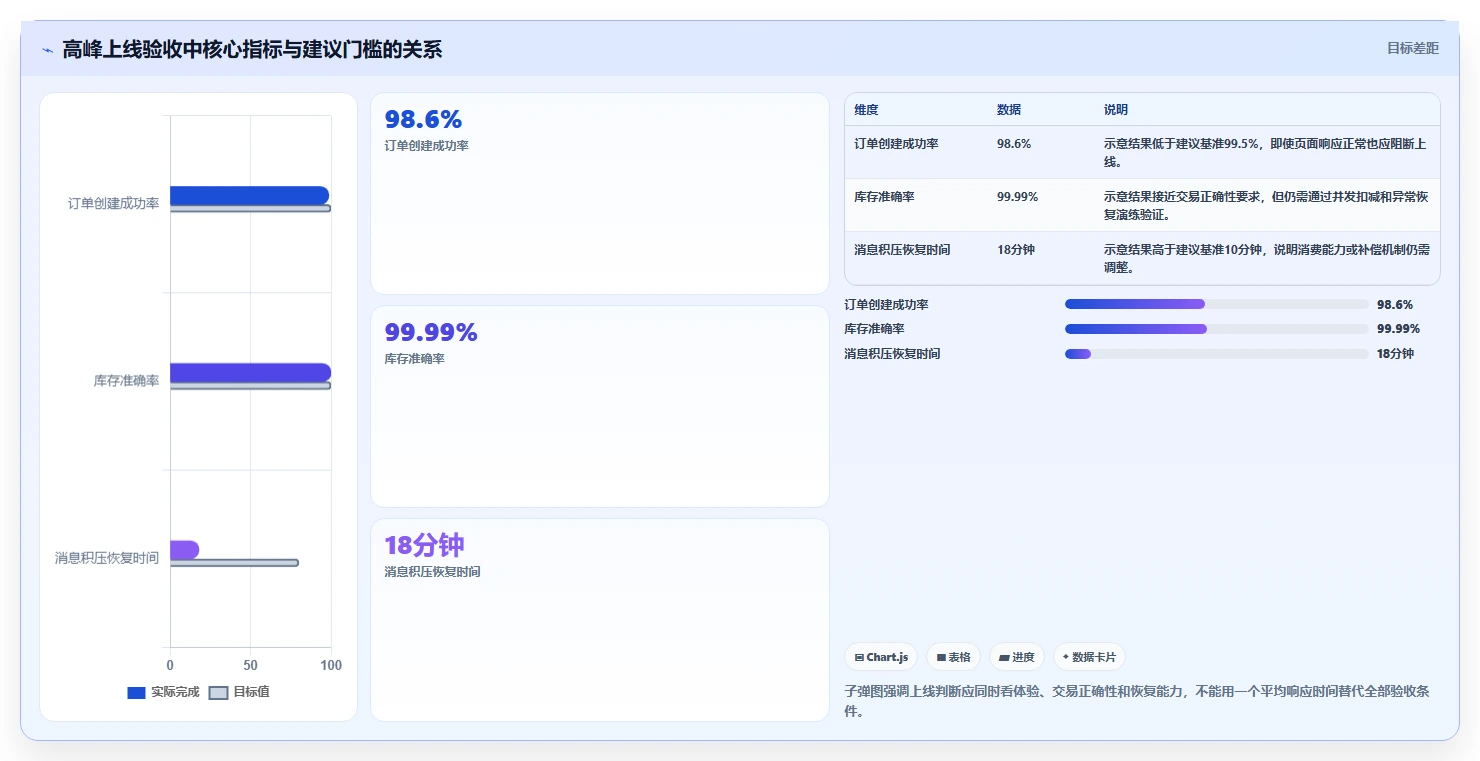Click the 库存准确率 progress bar
This screenshot has width=1480, height=761.
click(1216, 329)
